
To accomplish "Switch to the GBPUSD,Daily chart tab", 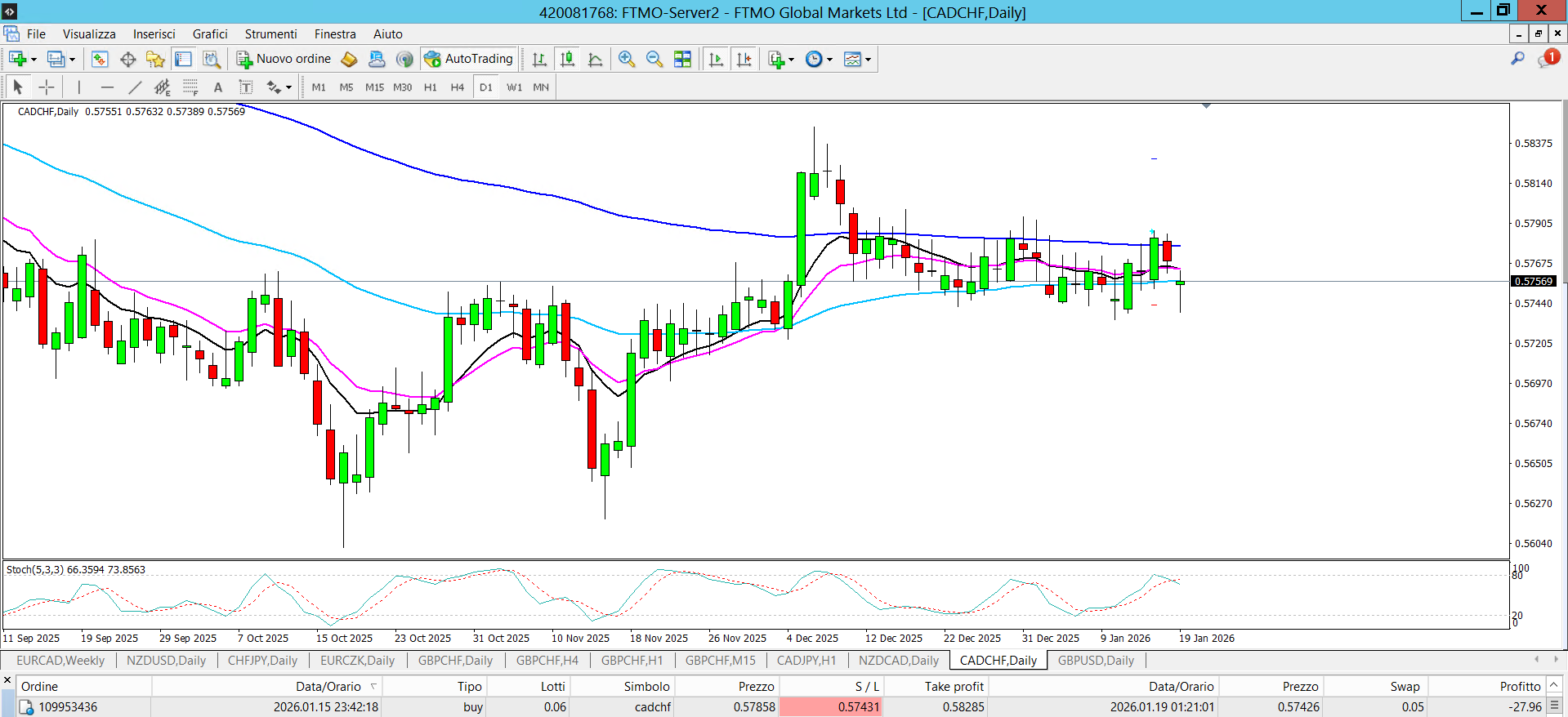I will 1096,660.
